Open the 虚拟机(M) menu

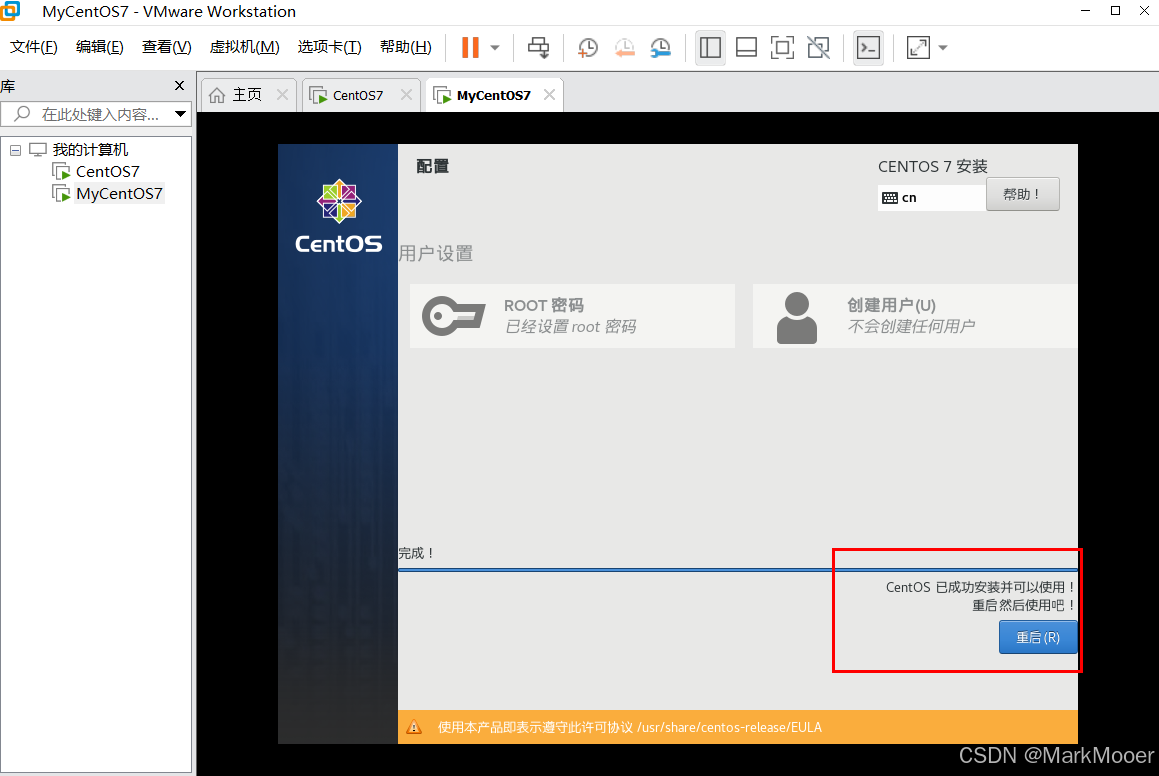click(x=245, y=47)
